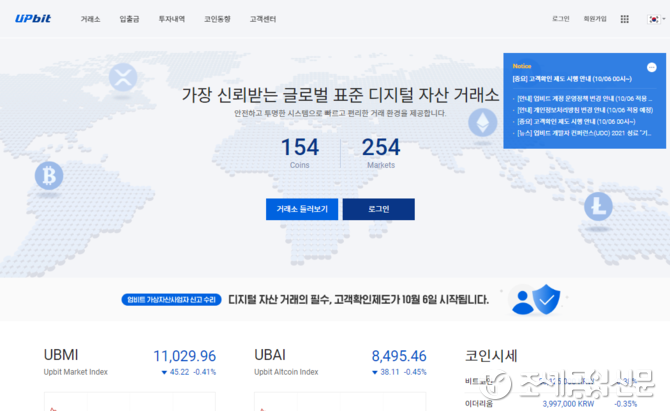
Task: Open the apps grid menu icon
Action: pos(625,19)
